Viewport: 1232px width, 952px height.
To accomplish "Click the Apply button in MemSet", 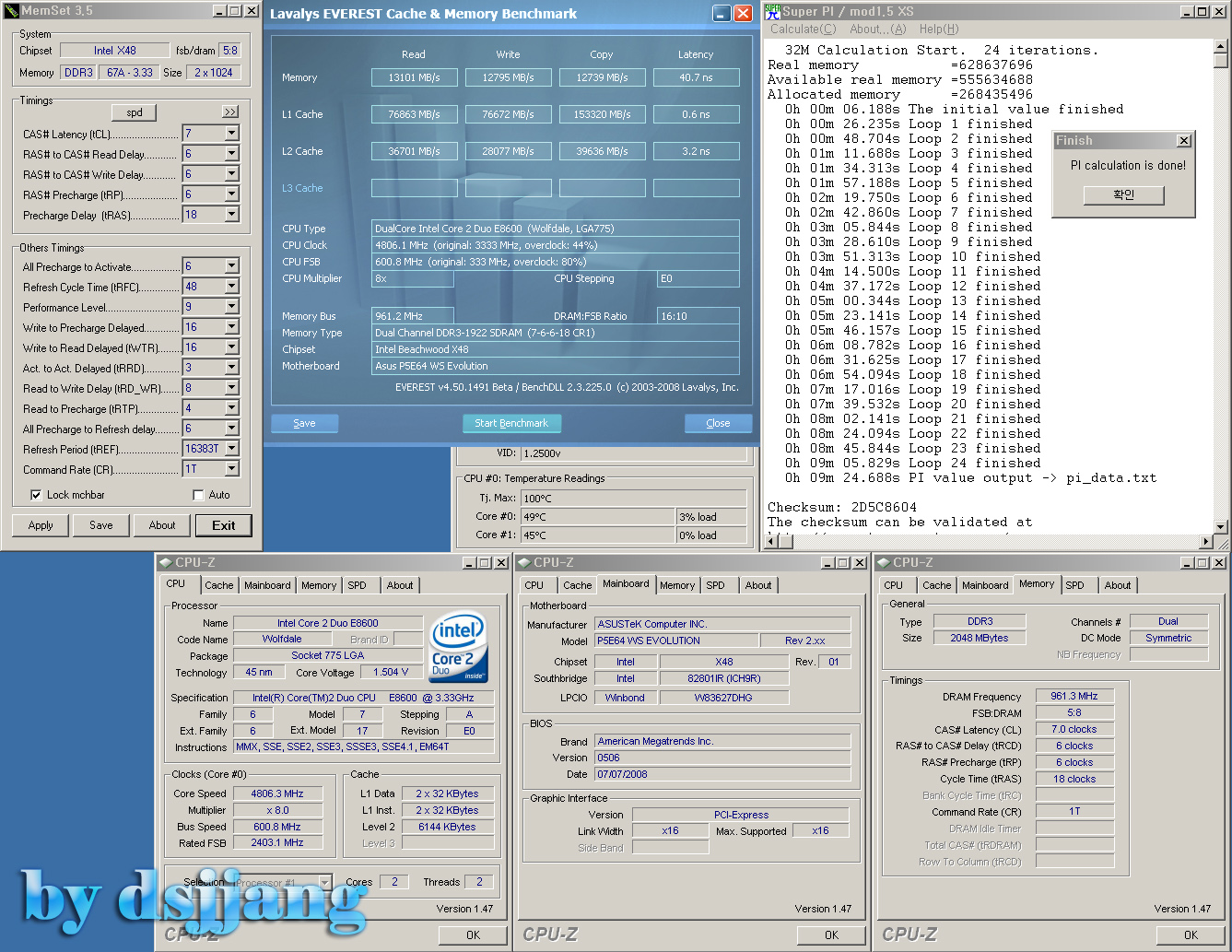I will (x=41, y=525).
